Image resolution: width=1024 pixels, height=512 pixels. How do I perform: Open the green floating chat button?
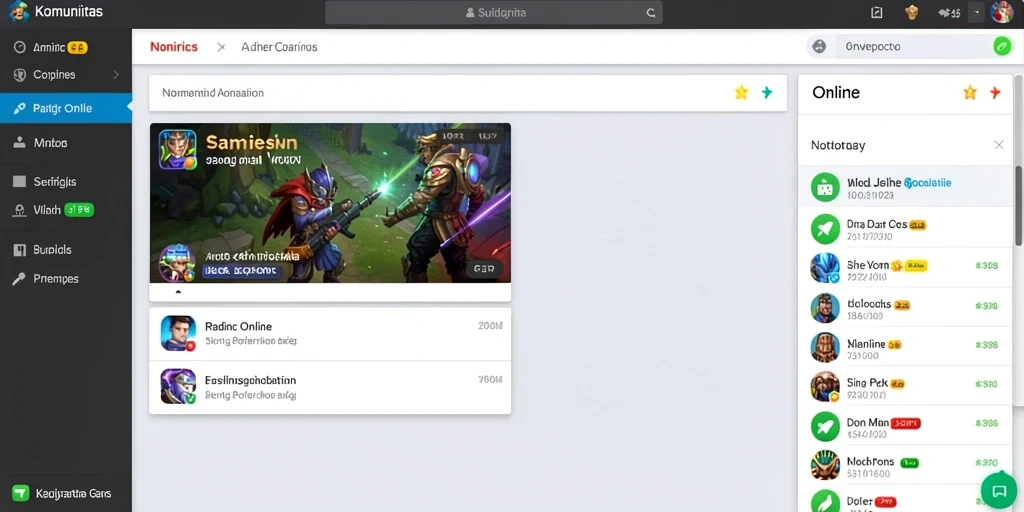pyautogui.click(x=999, y=491)
